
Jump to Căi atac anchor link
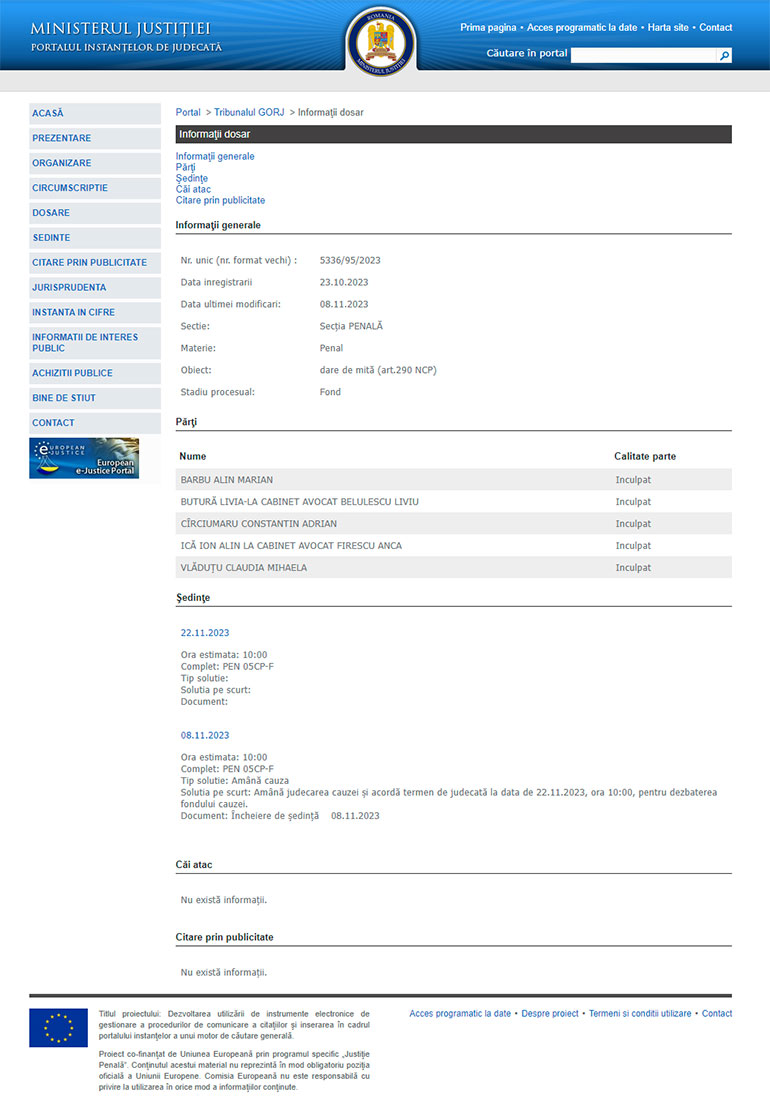pyautogui.click(x=193, y=189)
